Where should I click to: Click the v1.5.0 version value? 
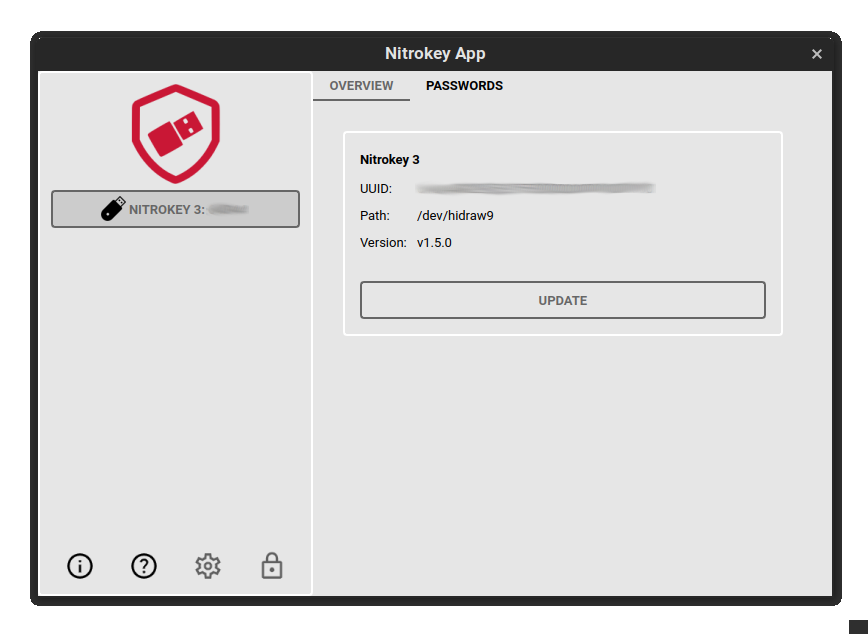(x=434, y=243)
